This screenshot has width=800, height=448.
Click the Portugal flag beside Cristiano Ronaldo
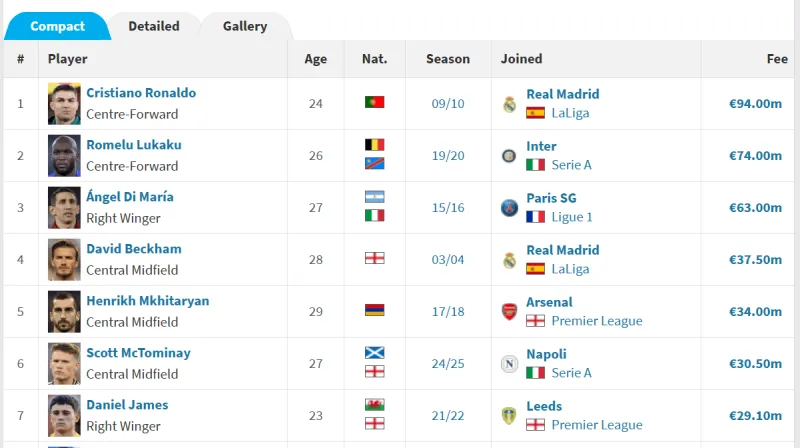click(x=374, y=102)
